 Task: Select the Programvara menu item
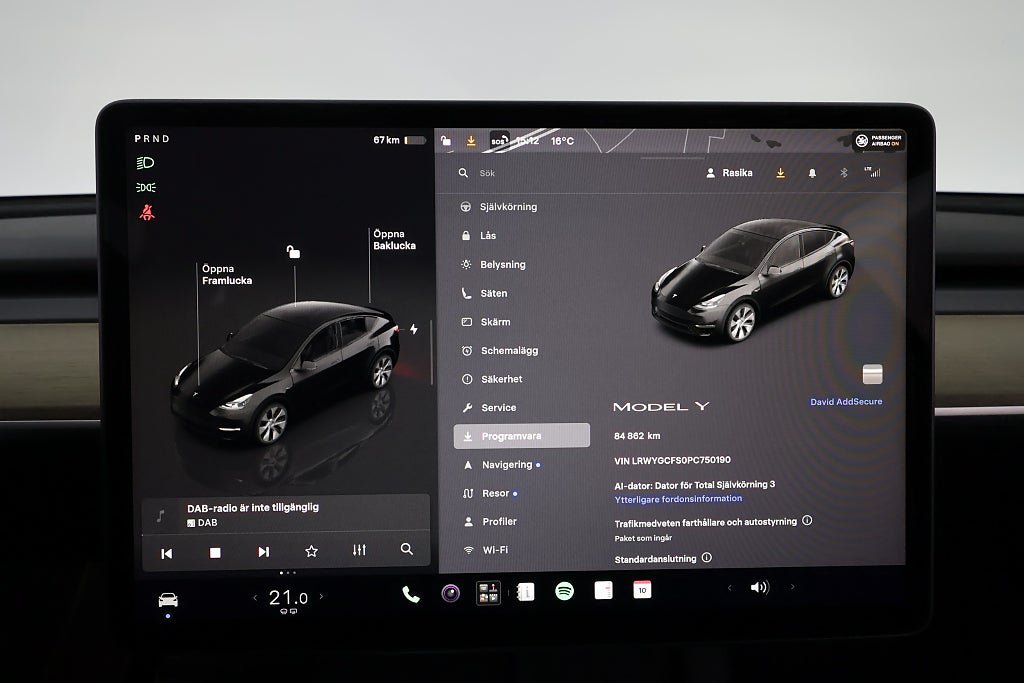(522, 436)
